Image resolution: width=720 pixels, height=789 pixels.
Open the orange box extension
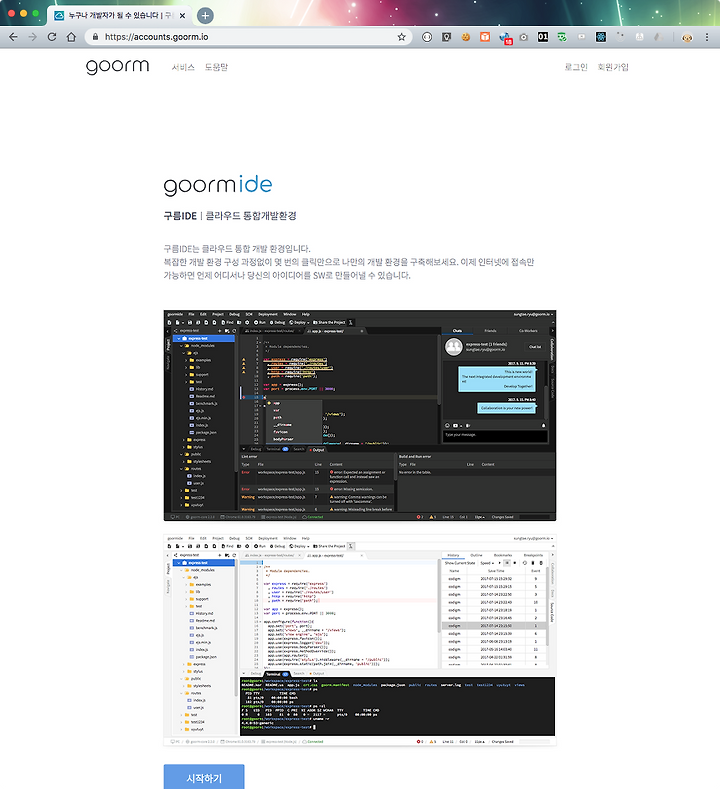click(485, 37)
